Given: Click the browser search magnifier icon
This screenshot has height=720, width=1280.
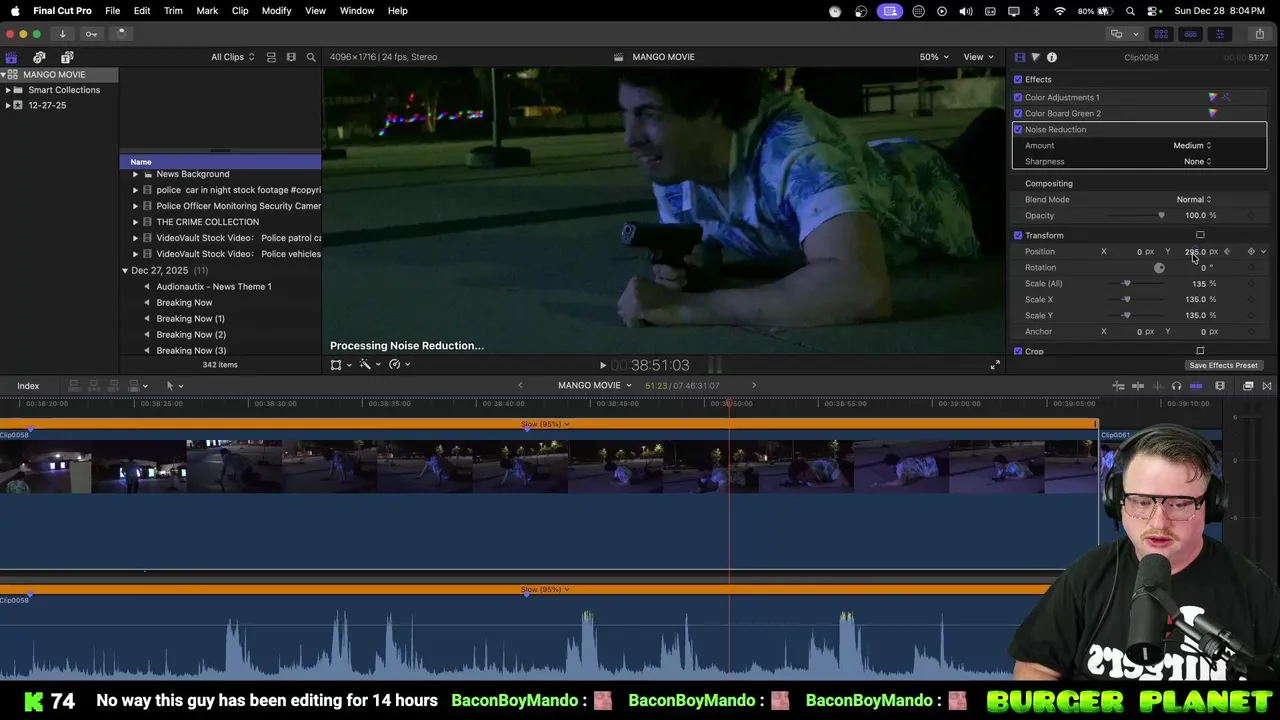Looking at the screenshot, I should click(311, 57).
